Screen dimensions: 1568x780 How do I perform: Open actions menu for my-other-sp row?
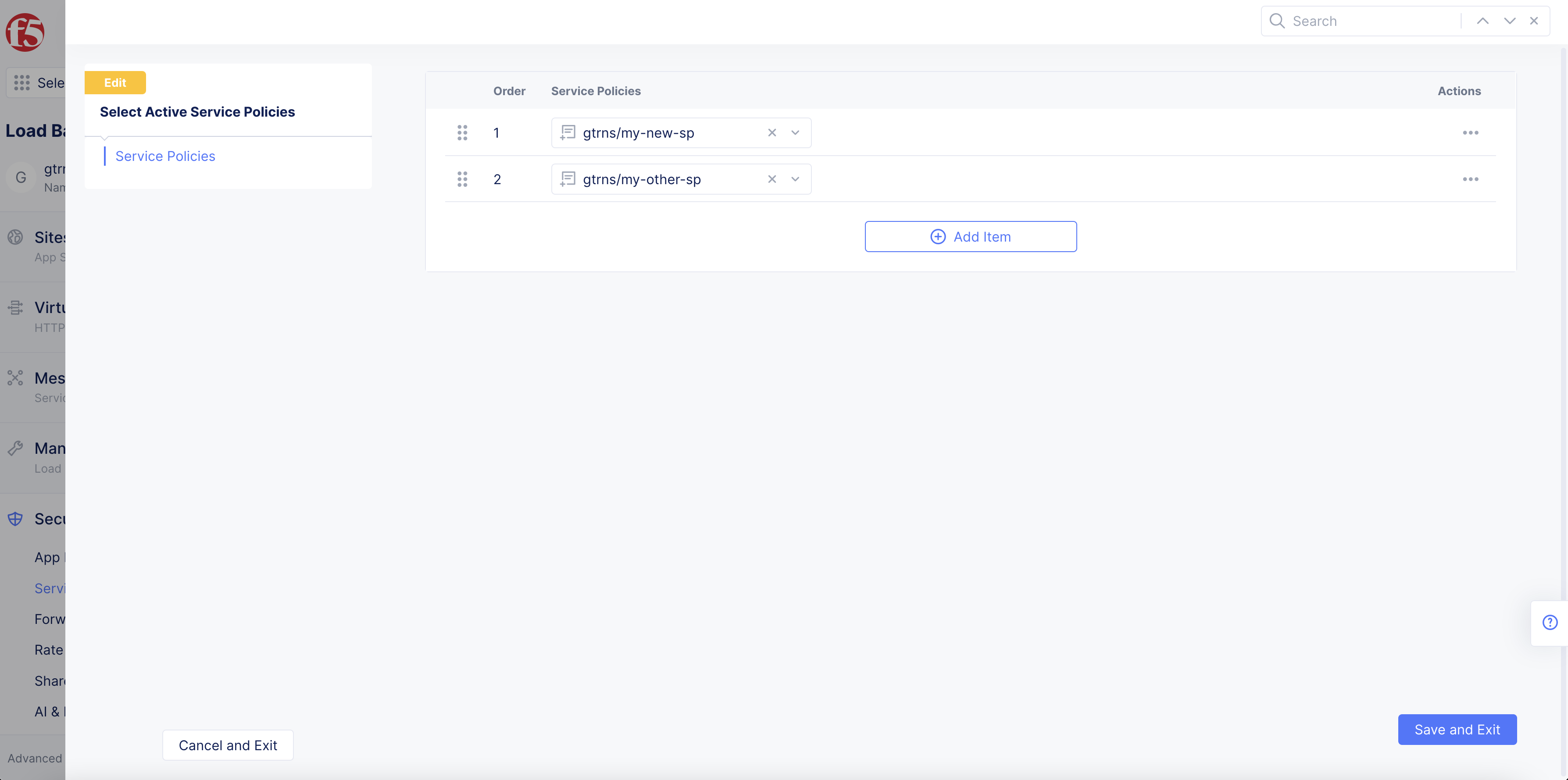[1470, 179]
